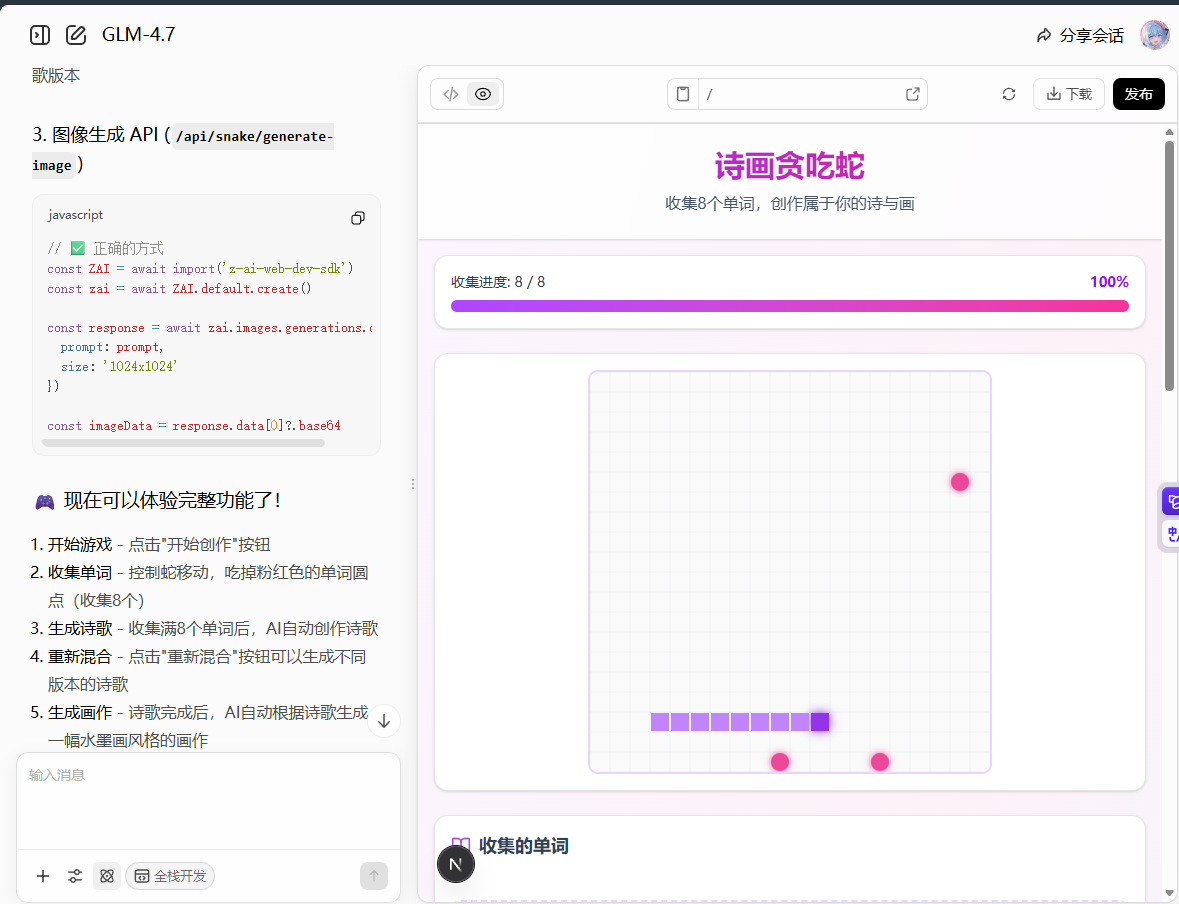
Task: Toggle the deep thinking atom button
Action: pyautogui.click(x=107, y=876)
